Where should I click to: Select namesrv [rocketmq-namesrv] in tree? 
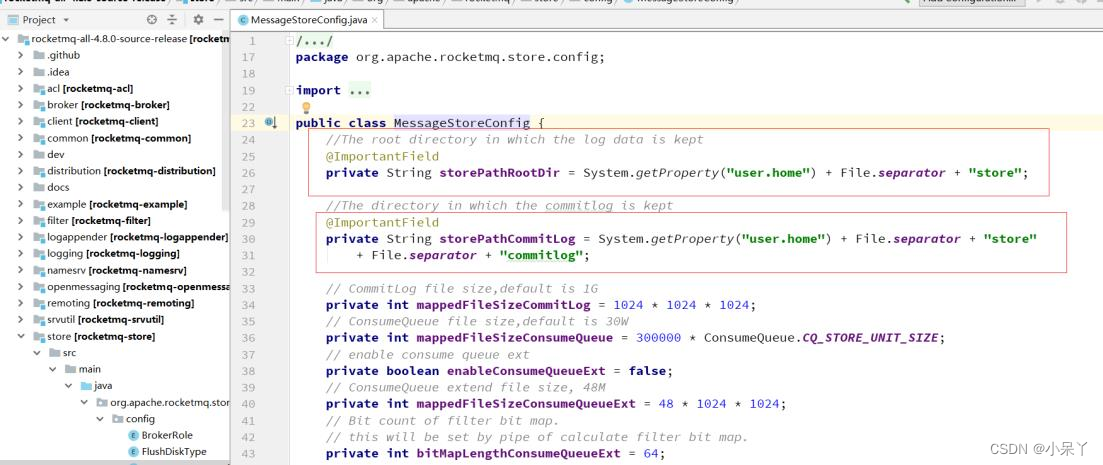pos(117,270)
